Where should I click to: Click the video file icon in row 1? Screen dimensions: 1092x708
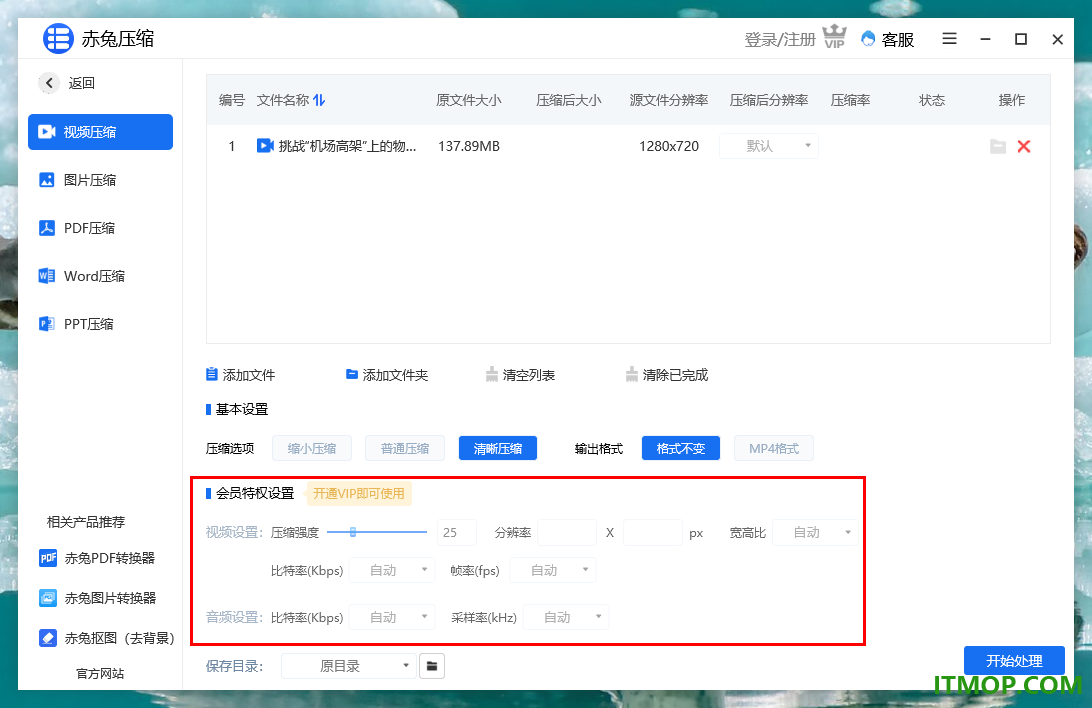pyautogui.click(x=265, y=145)
